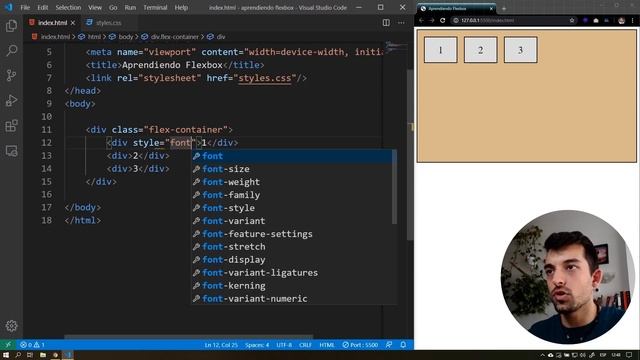Toggle the Live Server Port : 5500
Viewport: 640px width, 360px height.
(x=360, y=345)
